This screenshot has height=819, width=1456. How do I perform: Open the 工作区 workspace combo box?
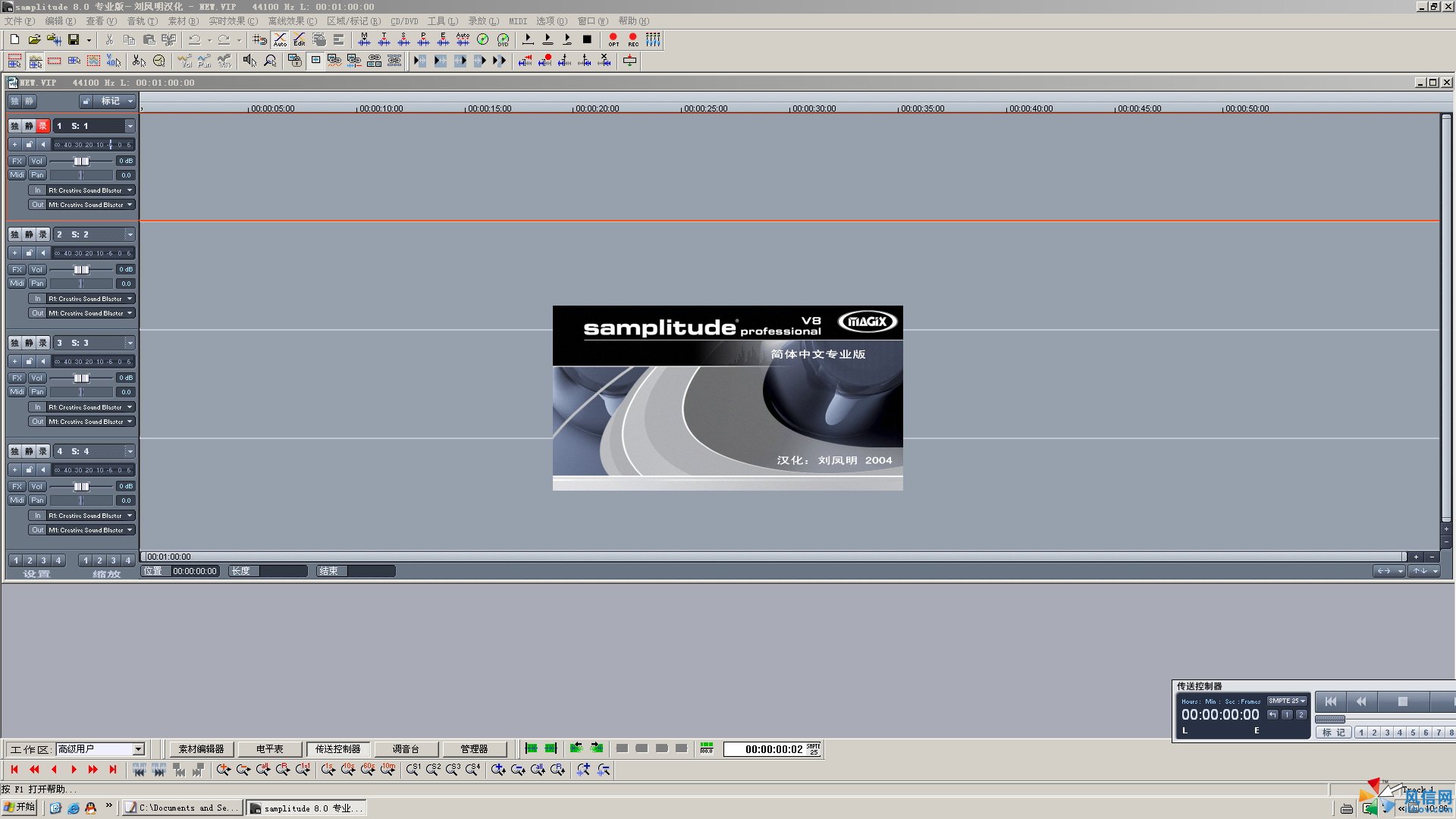click(x=101, y=749)
